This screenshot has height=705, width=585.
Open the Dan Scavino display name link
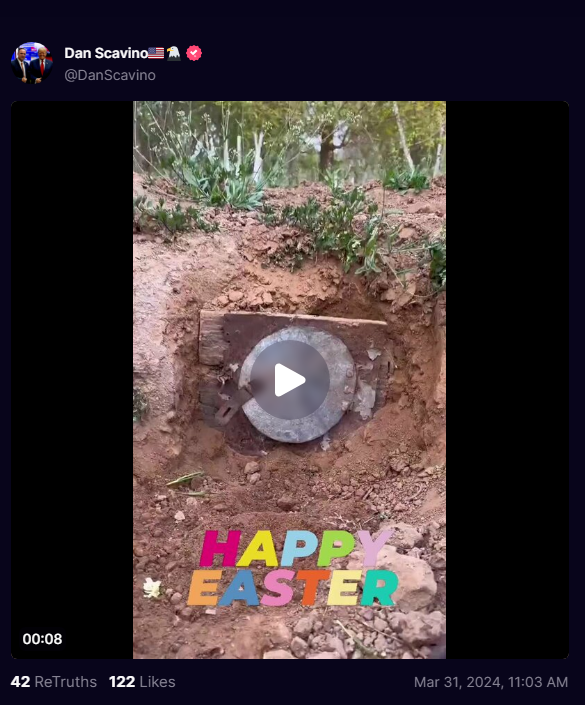click(106, 53)
